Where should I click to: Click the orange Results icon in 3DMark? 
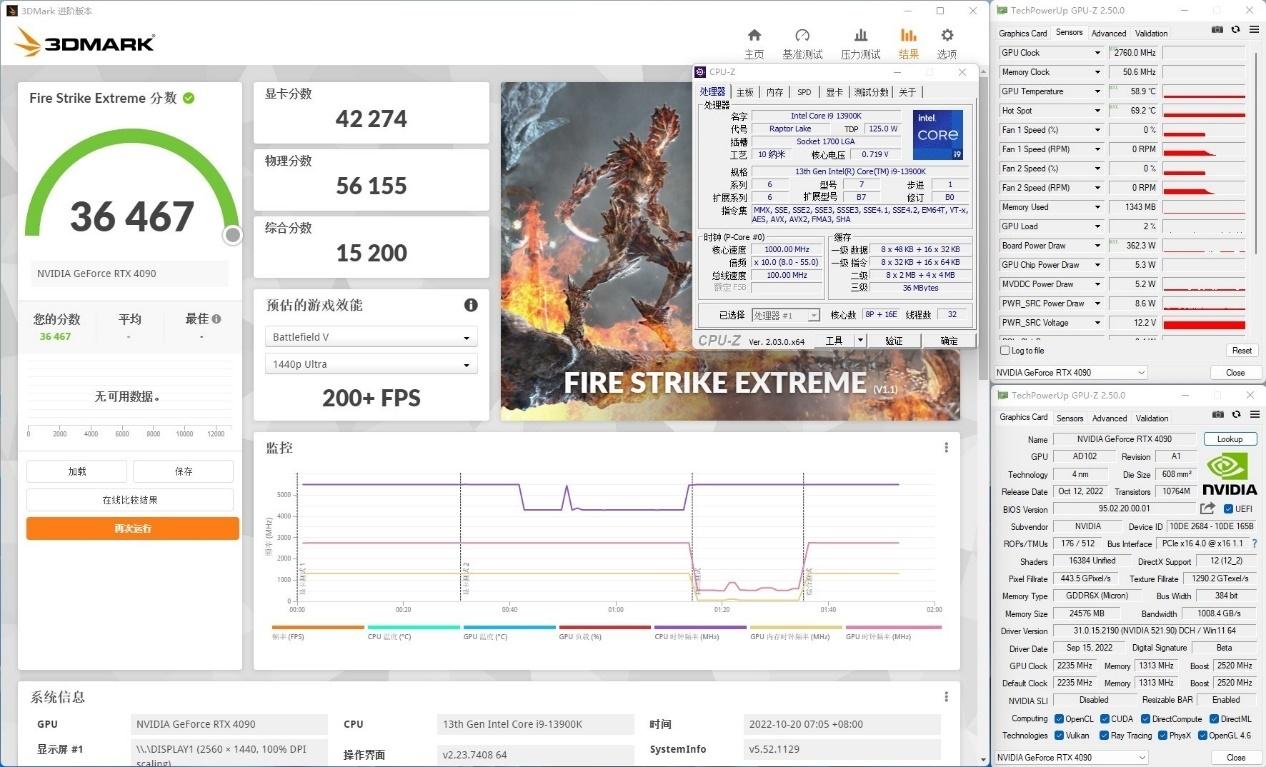pyautogui.click(x=907, y=35)
